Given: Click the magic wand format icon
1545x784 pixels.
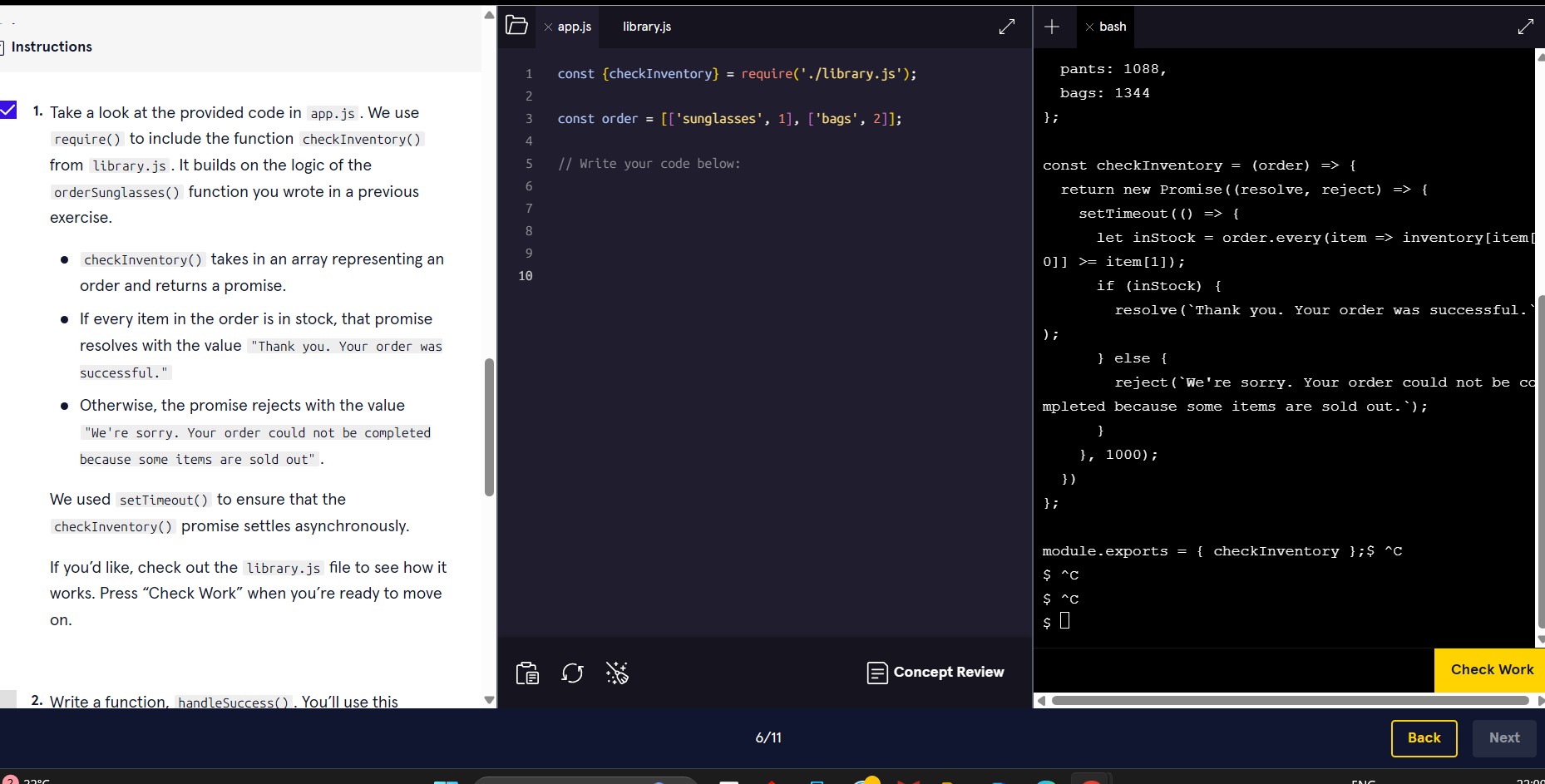Looking at the screenshot, I should point(617,673).
